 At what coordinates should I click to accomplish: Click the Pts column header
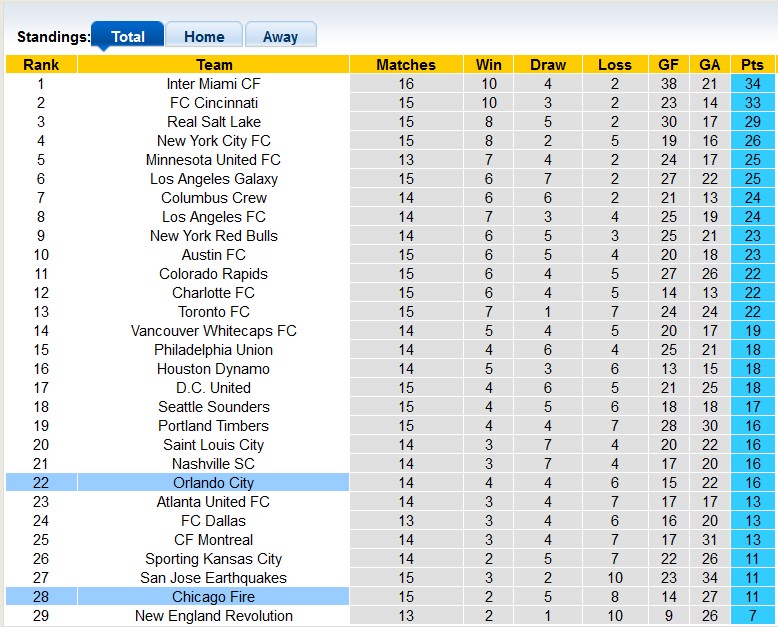[x=752, y=65]
